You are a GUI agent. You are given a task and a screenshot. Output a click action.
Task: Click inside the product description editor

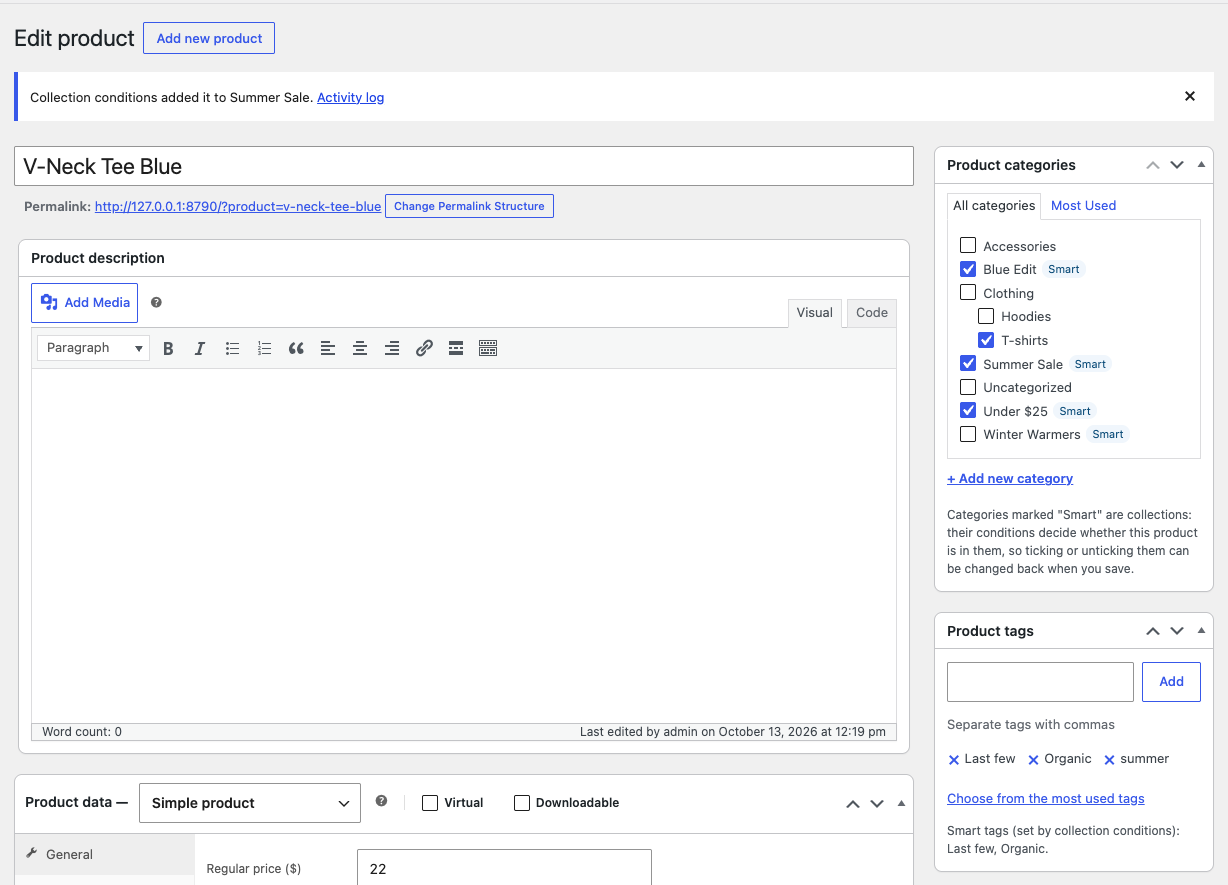pos(464,545)
